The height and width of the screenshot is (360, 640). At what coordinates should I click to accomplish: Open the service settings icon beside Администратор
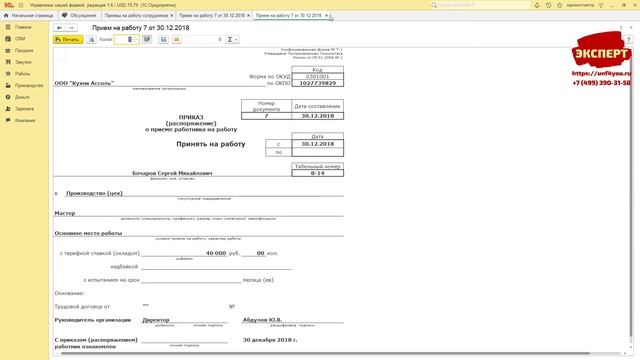point(601,5)
